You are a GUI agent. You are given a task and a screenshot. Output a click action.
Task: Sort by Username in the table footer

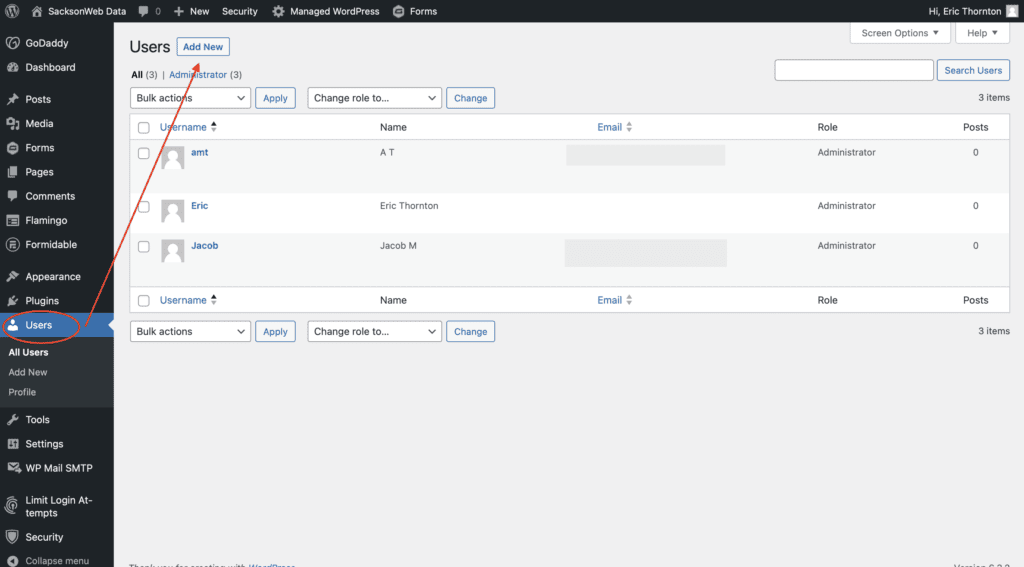pos(188,300)
